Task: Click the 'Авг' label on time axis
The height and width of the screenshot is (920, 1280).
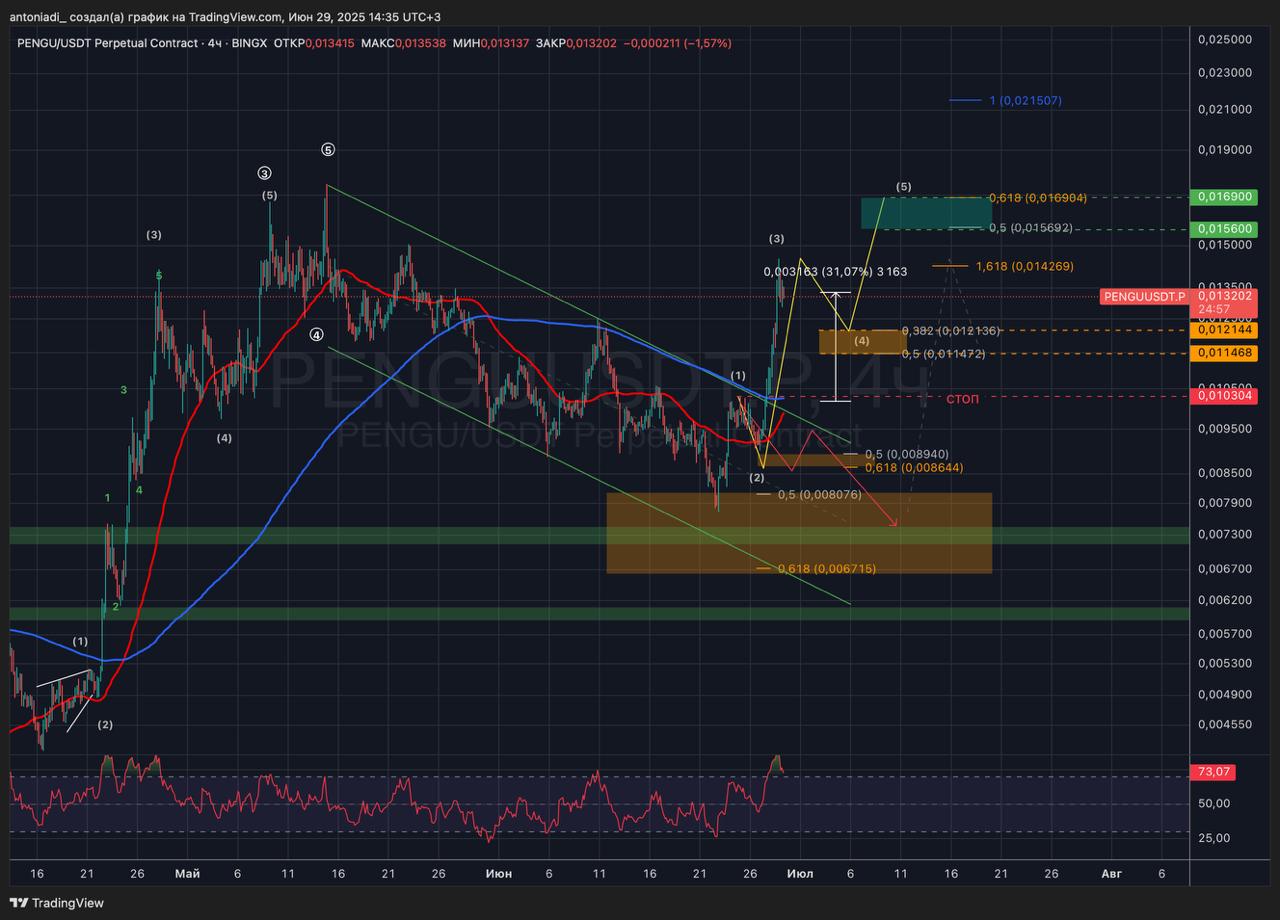Action: coord(1111,873)
